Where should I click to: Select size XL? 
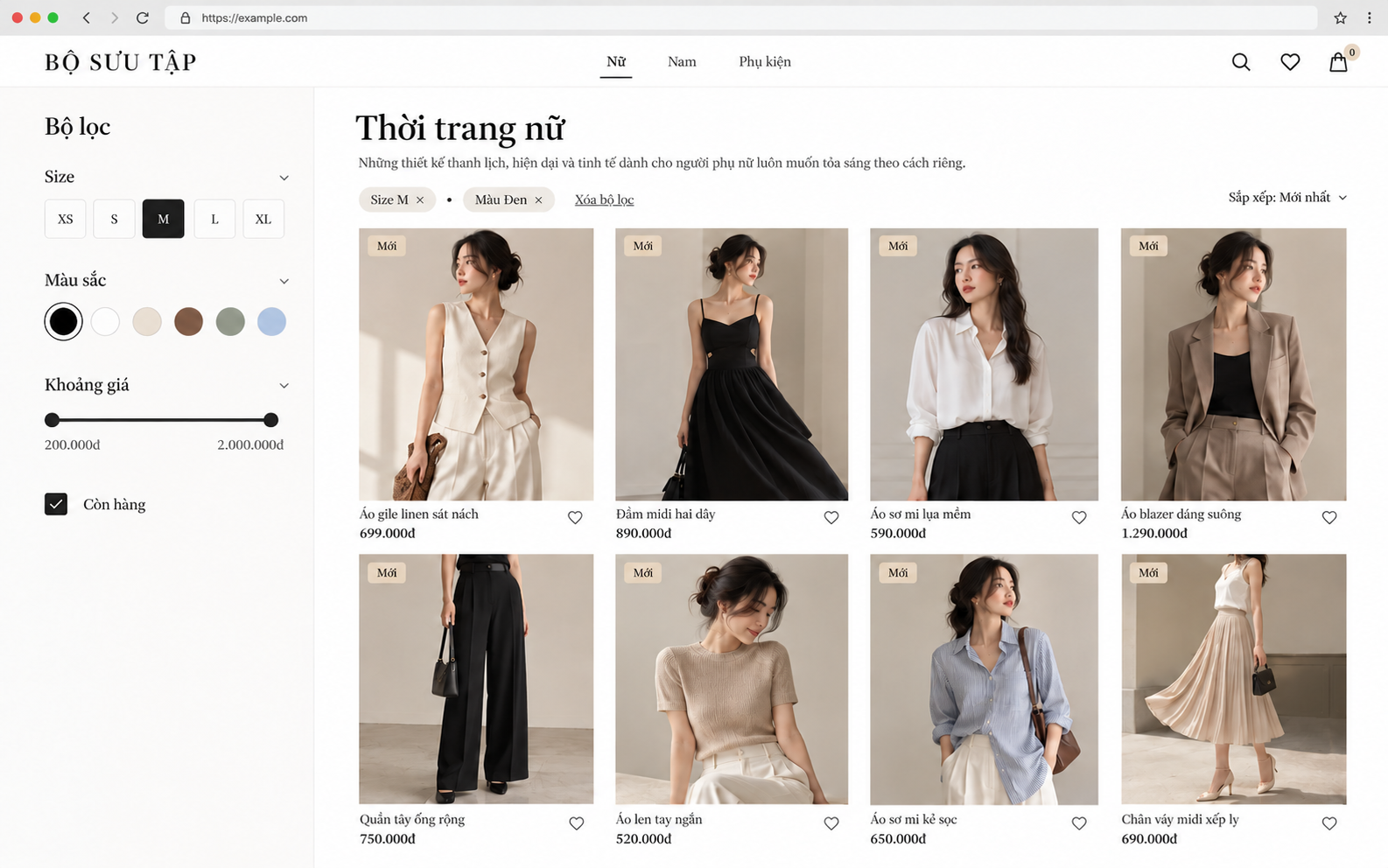click(x=263, y=219)
